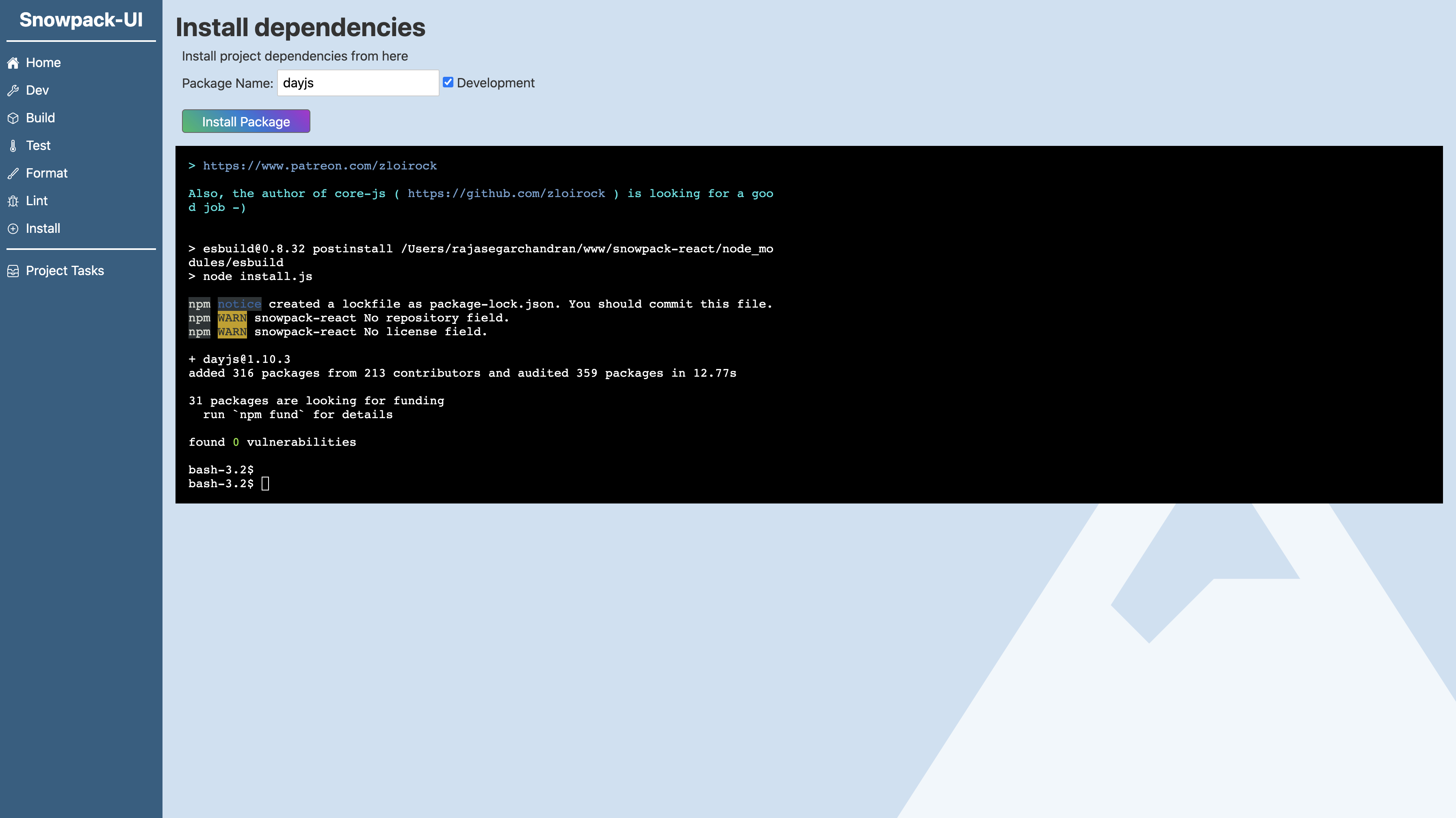The width and height of the screenshot is (1456, 818).
Task: Click the Development checkbox label text
Action: (495, 83)
